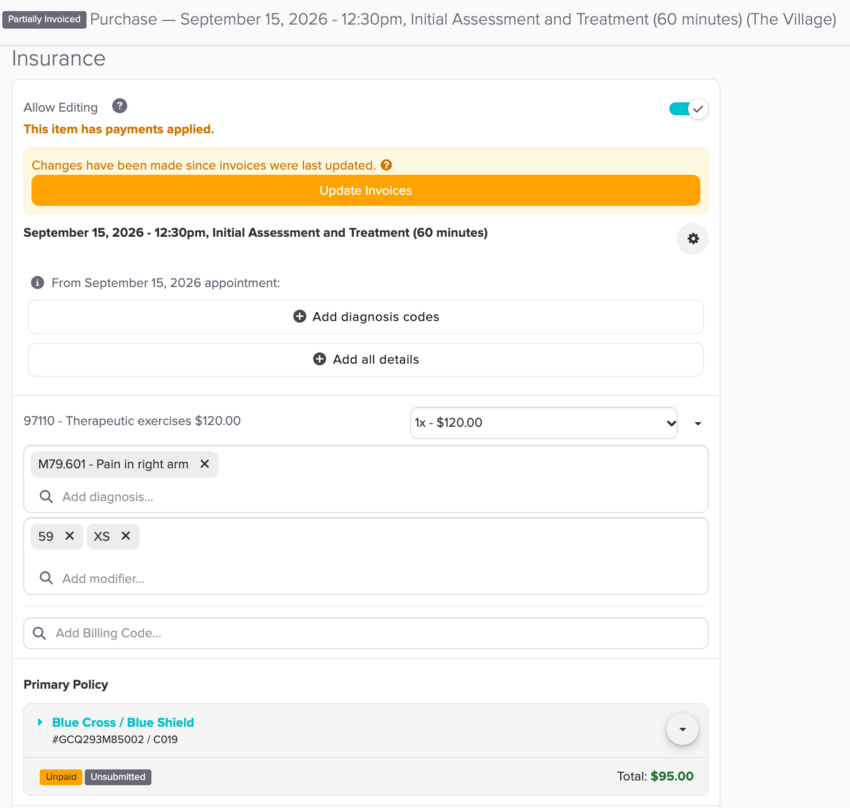Click the Insurance heading
This screenshot has height=808, width=850.
click(59, 59)
